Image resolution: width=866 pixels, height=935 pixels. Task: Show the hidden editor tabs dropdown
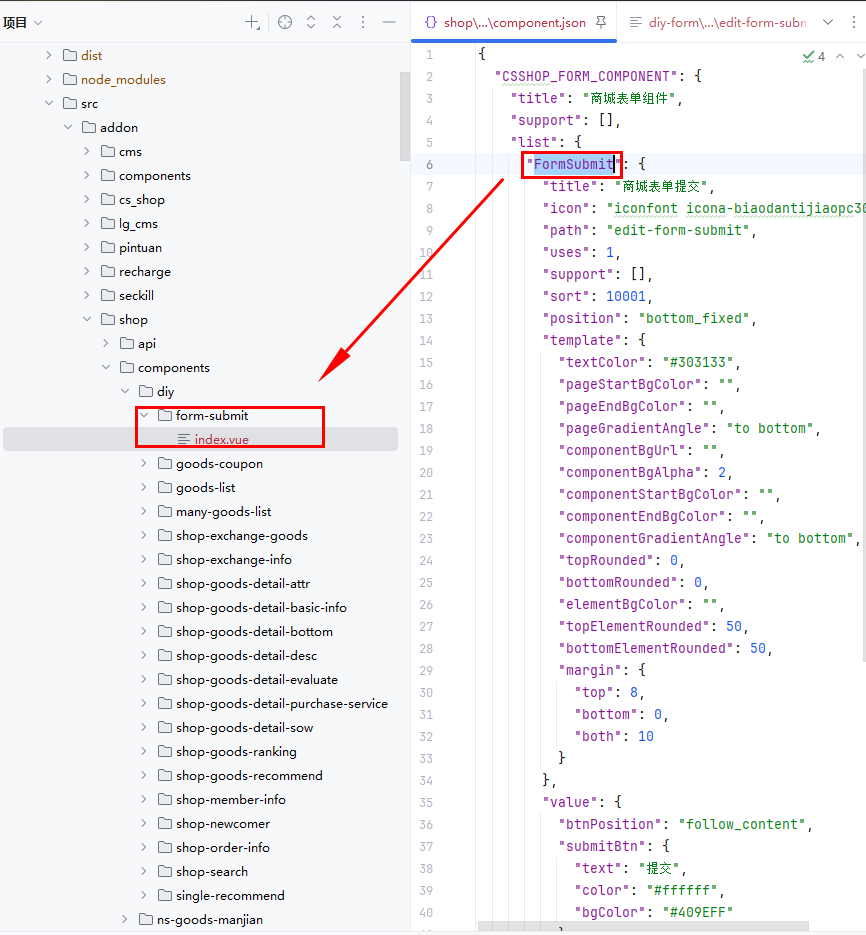(827, 22)
